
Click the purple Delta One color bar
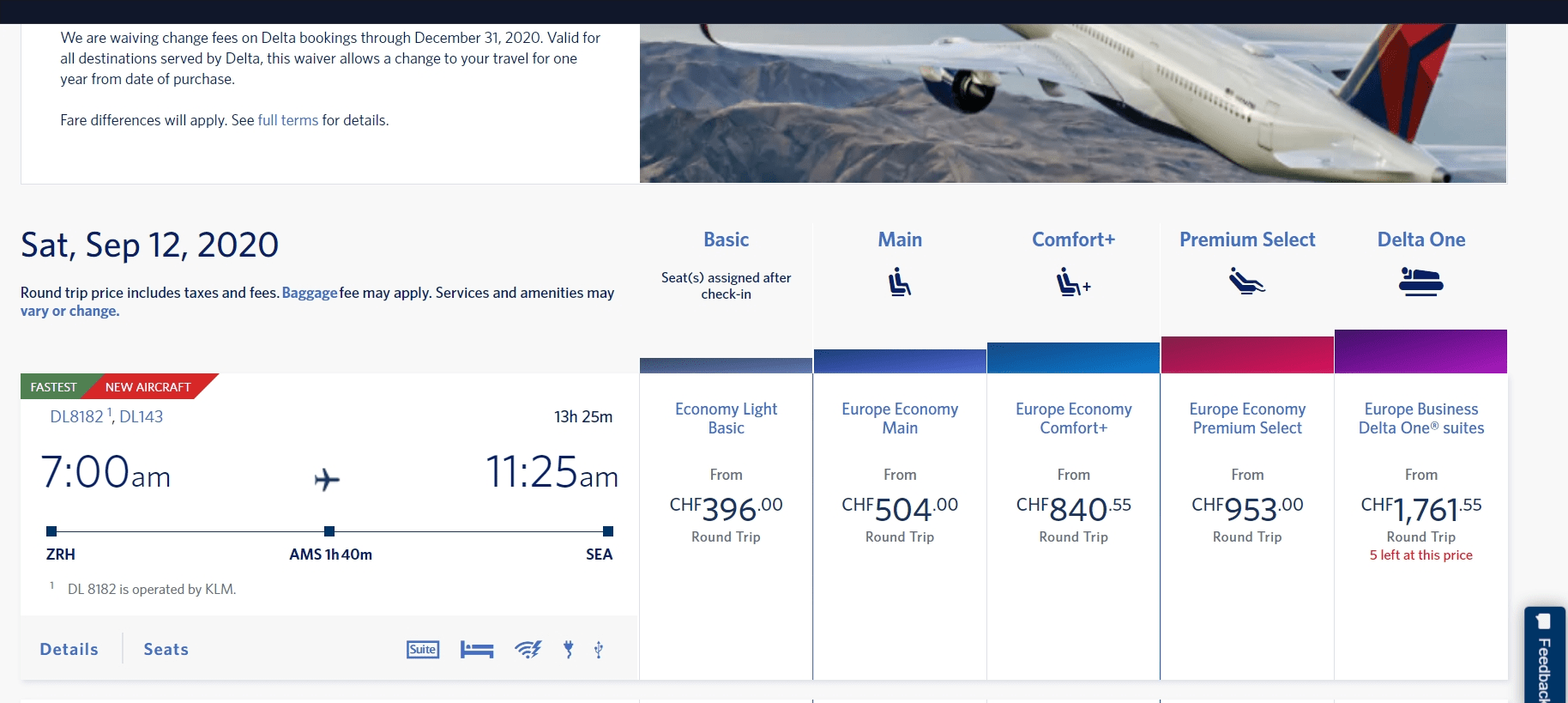tap(1421, 351)
